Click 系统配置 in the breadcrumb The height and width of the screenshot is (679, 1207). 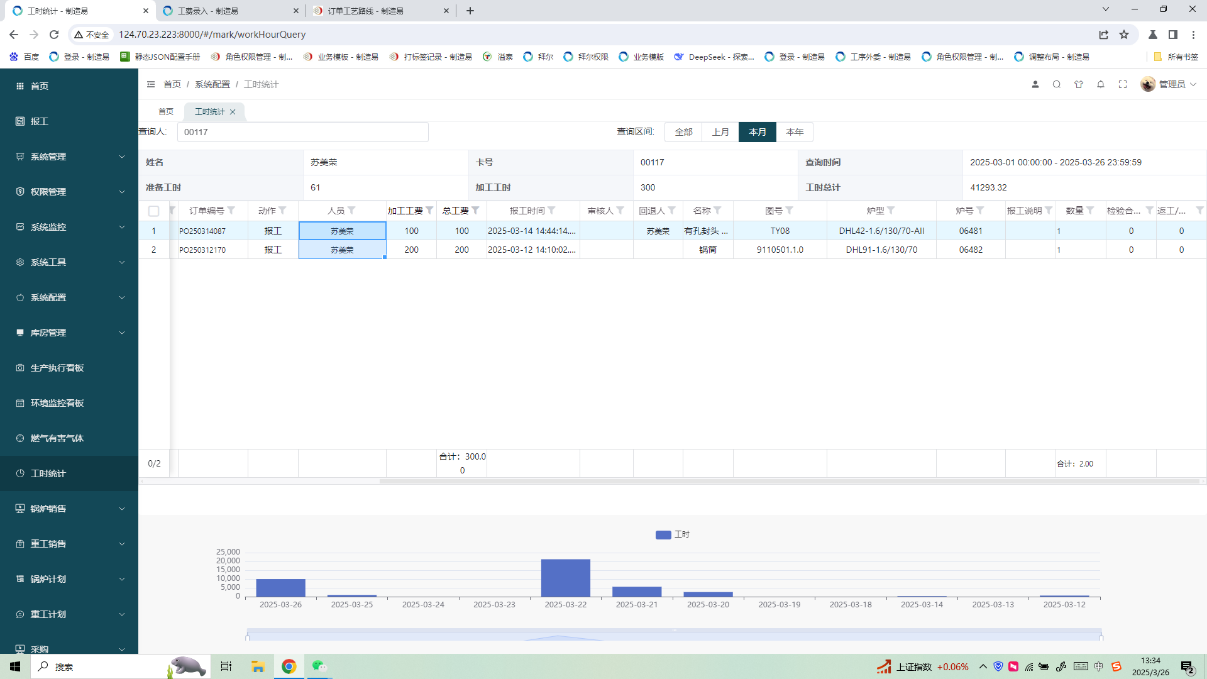212,85
